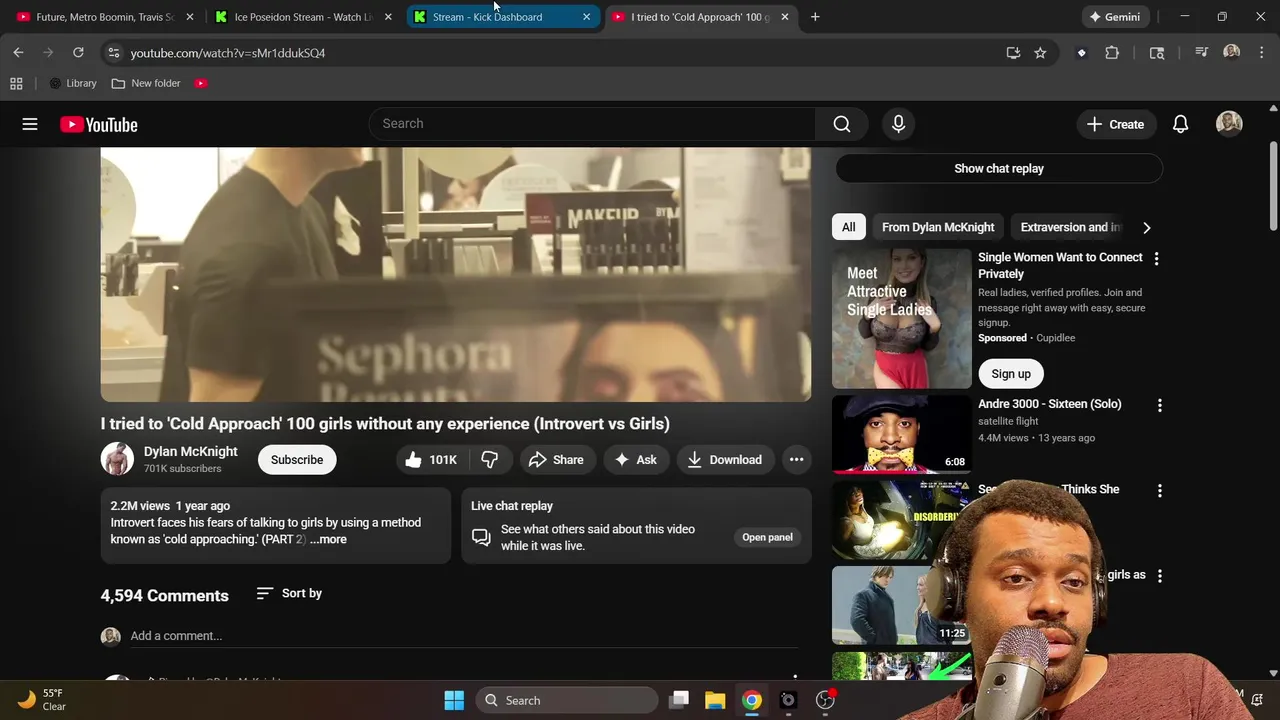Click Sign up on the ad
Screen dimensions: 1280x720
pyautogui.click(x=1011, y=374)
